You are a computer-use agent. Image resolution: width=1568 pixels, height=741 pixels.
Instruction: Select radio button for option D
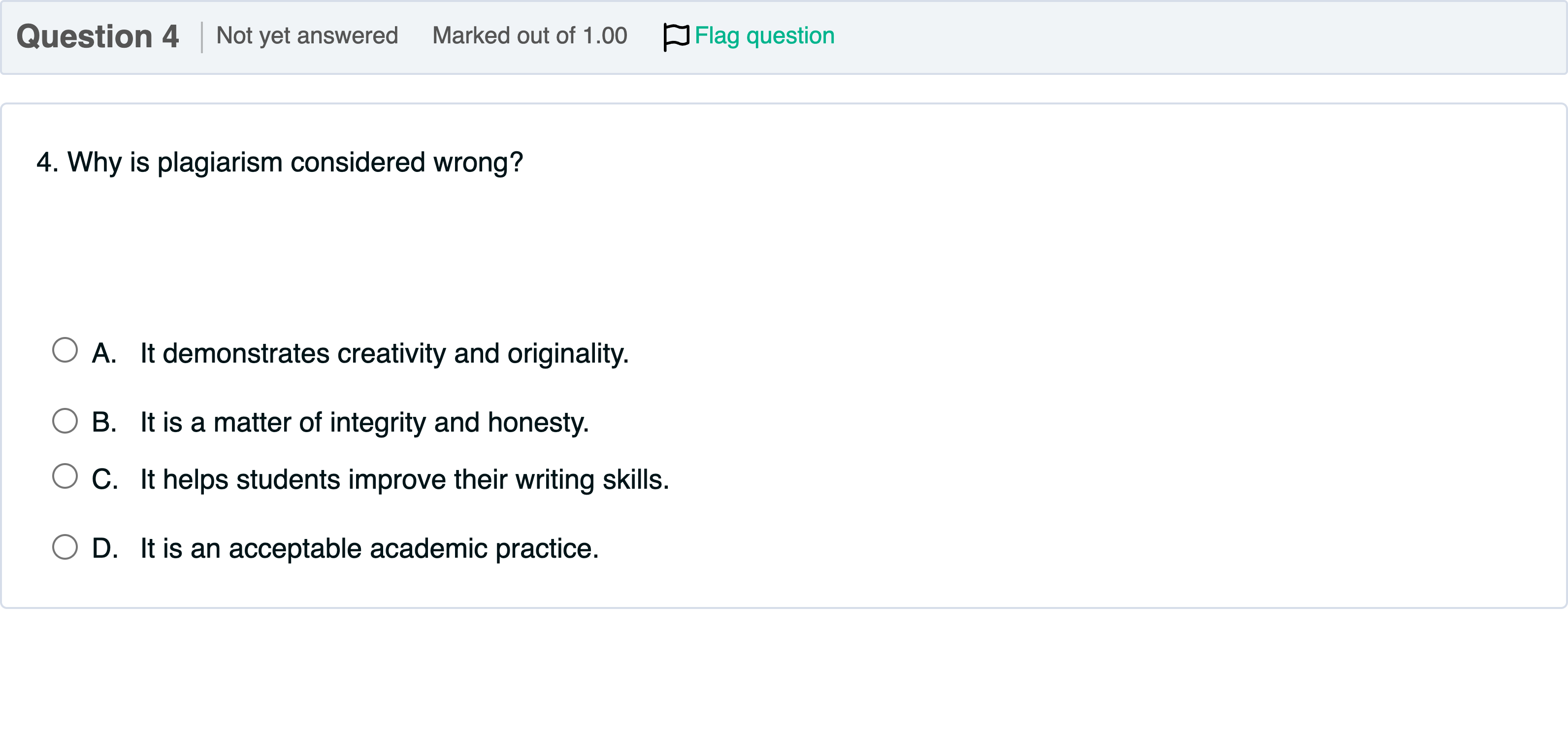click(x=65, y=547)
